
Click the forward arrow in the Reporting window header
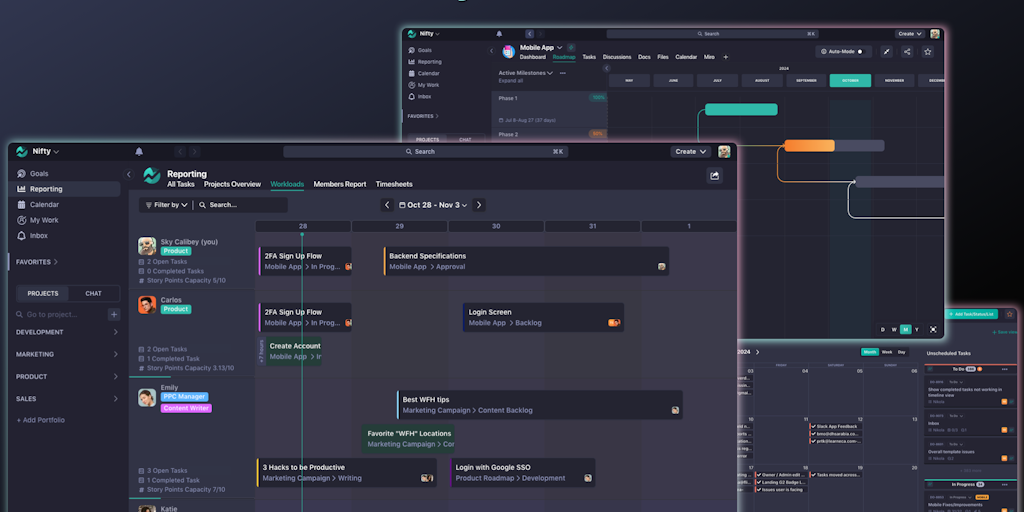194,152
